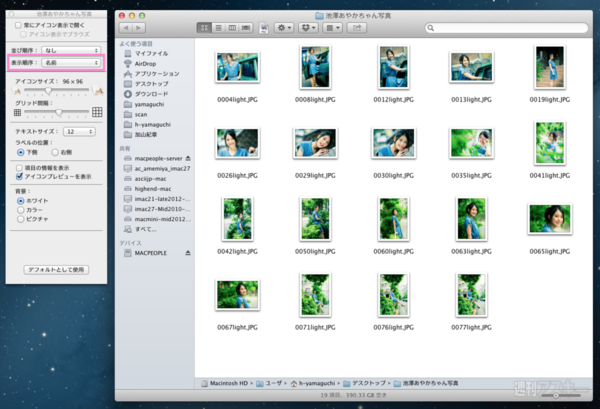Image resolution: width=600 pixels, height=409 pixels.
Task: Select 下側 label position radio button
Action: coord(21,152)
